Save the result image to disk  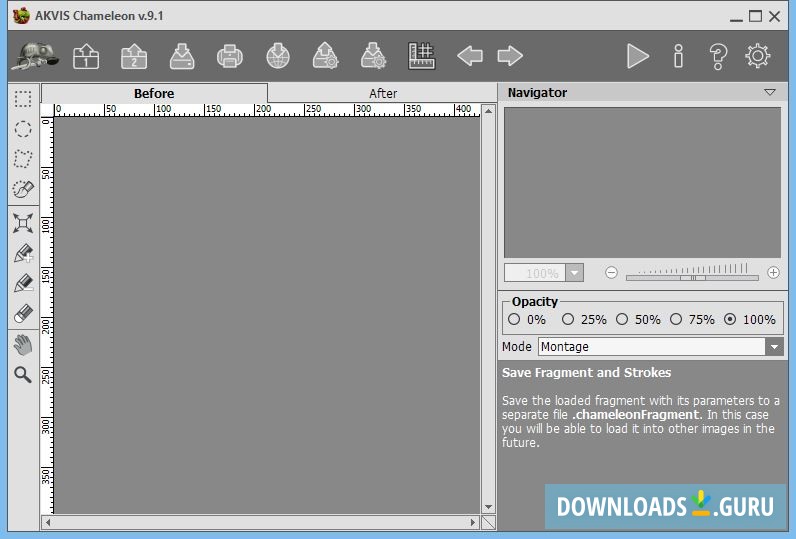tap(182, 56)
